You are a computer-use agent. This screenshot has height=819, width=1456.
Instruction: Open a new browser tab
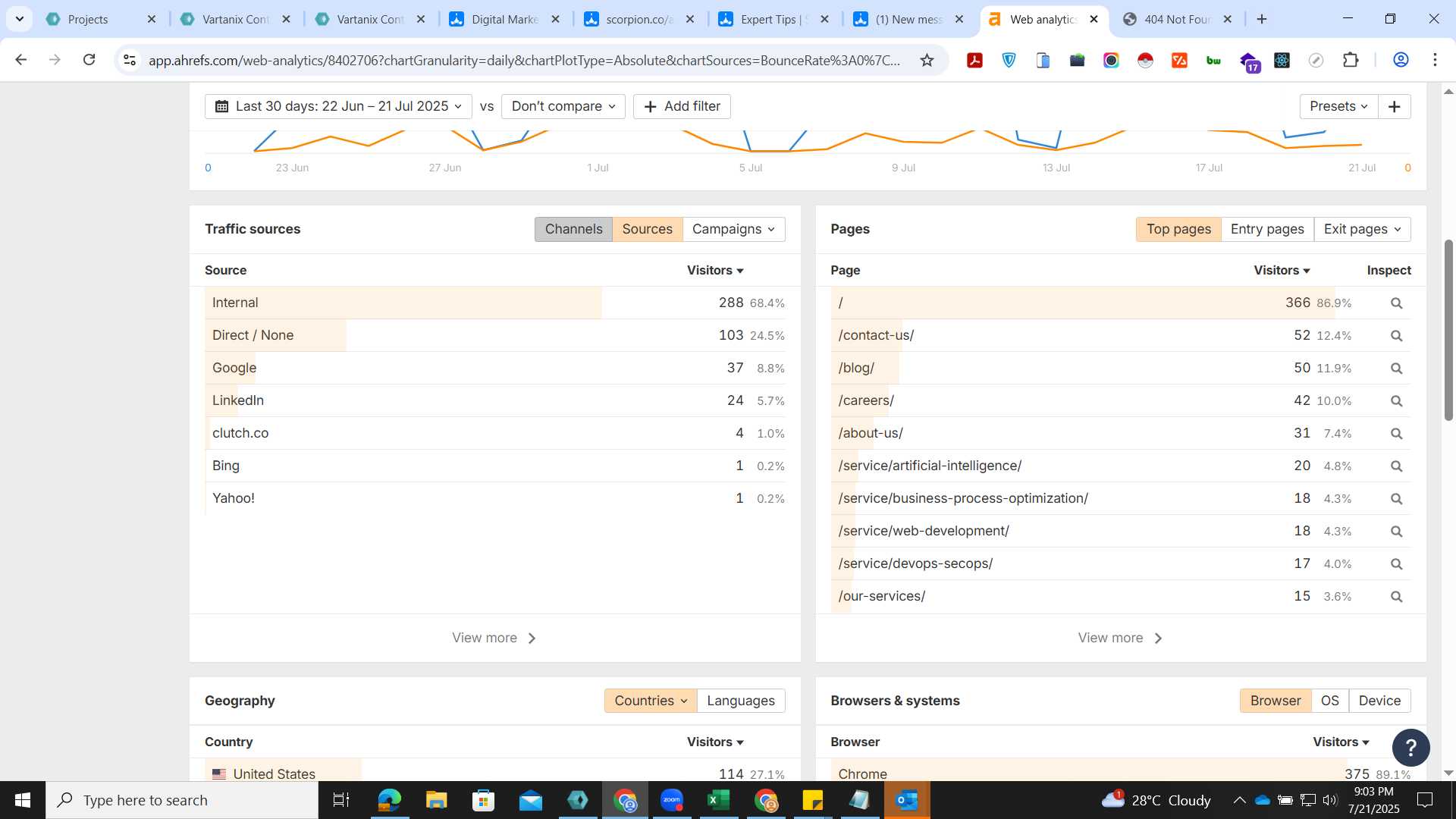[x=1262, y=19]
